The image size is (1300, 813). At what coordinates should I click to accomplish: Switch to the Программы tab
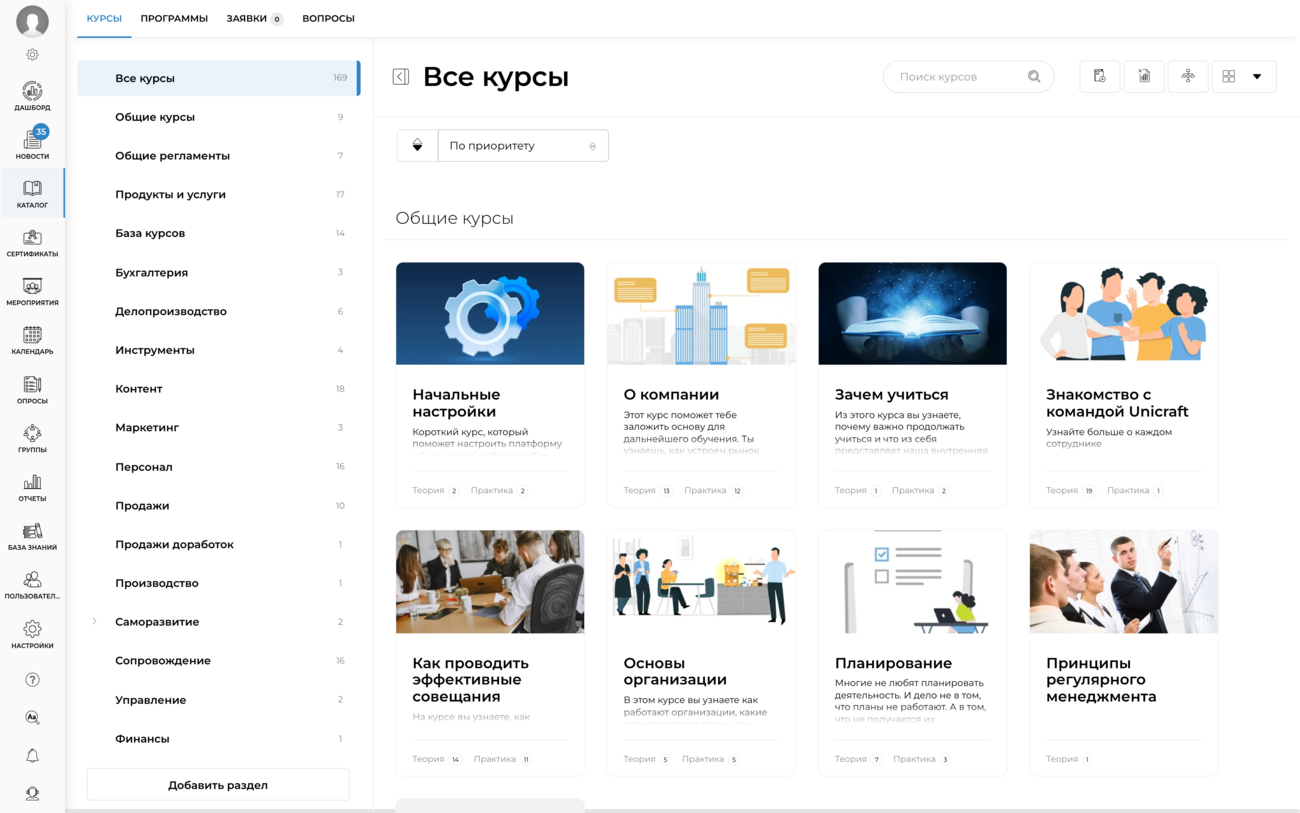pos(174,18)
